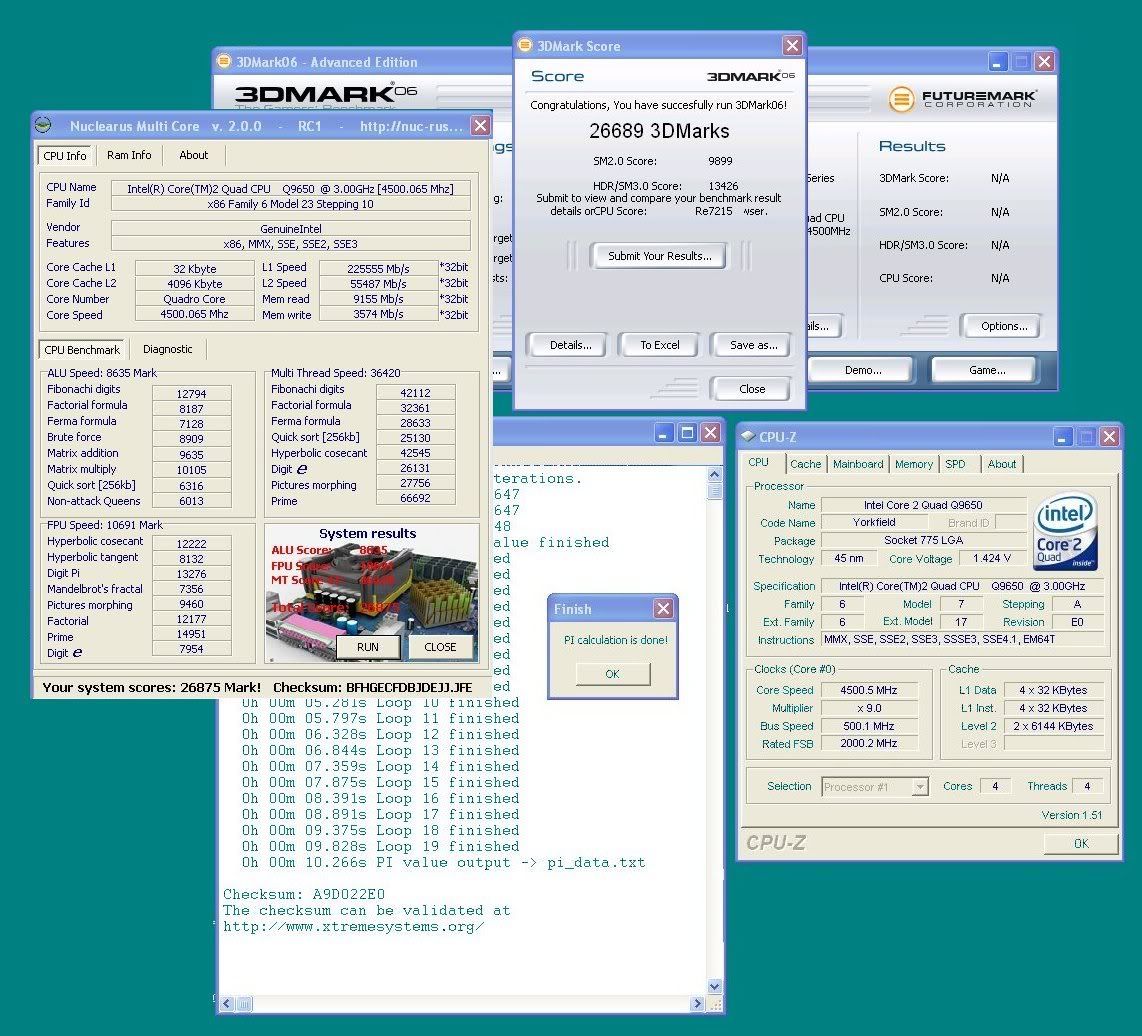1142x1036 pixels.
Task: Select the Mainboard tab in CPU-Z
Action: (858, 464)
